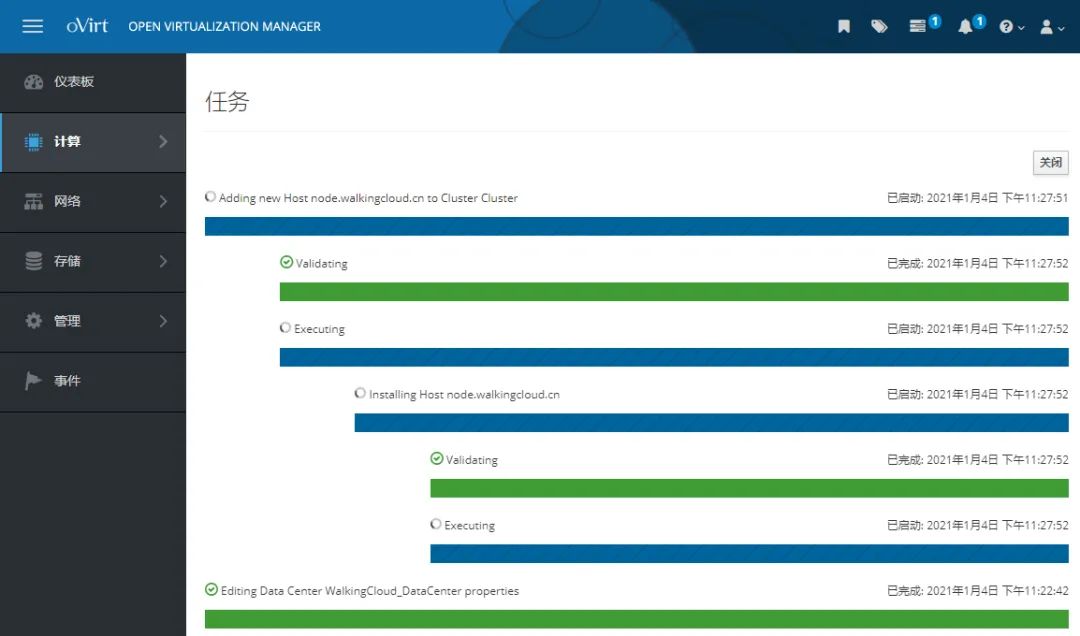
Task: Open the bookmarks icon in header
Action: click(x=844, y=26)
